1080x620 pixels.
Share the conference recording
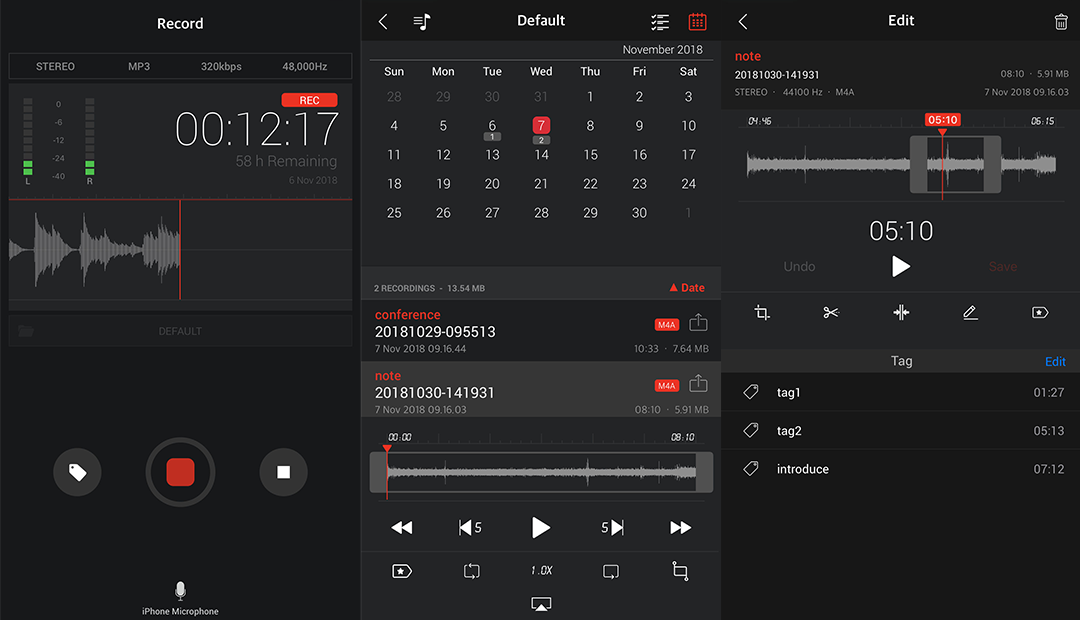click(x=698, y=324)
